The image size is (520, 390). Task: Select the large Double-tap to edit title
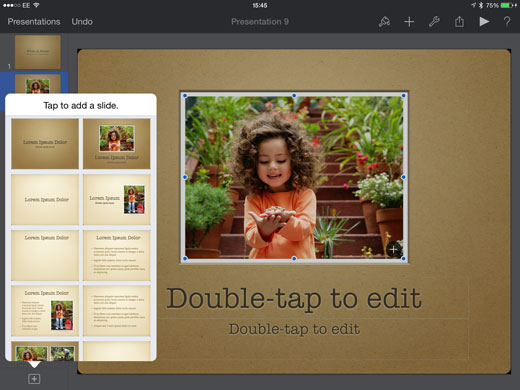[x=294, y=298]
